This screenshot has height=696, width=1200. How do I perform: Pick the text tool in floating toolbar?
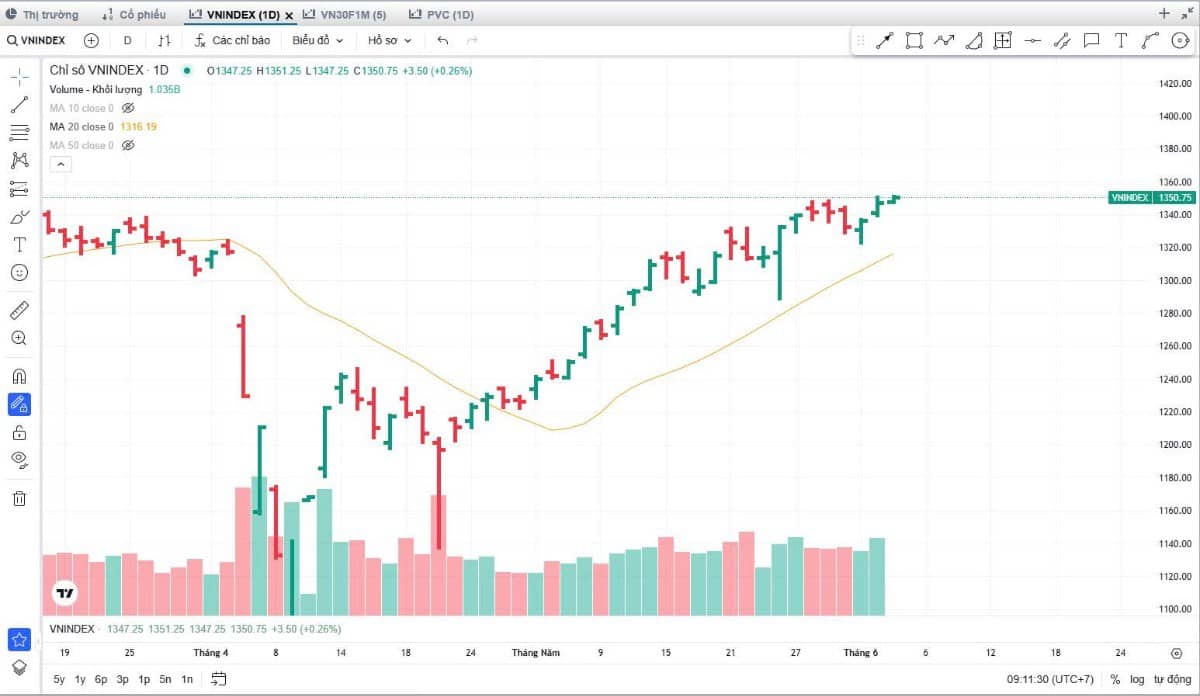pyautogui.click(x=1121, y=41)
